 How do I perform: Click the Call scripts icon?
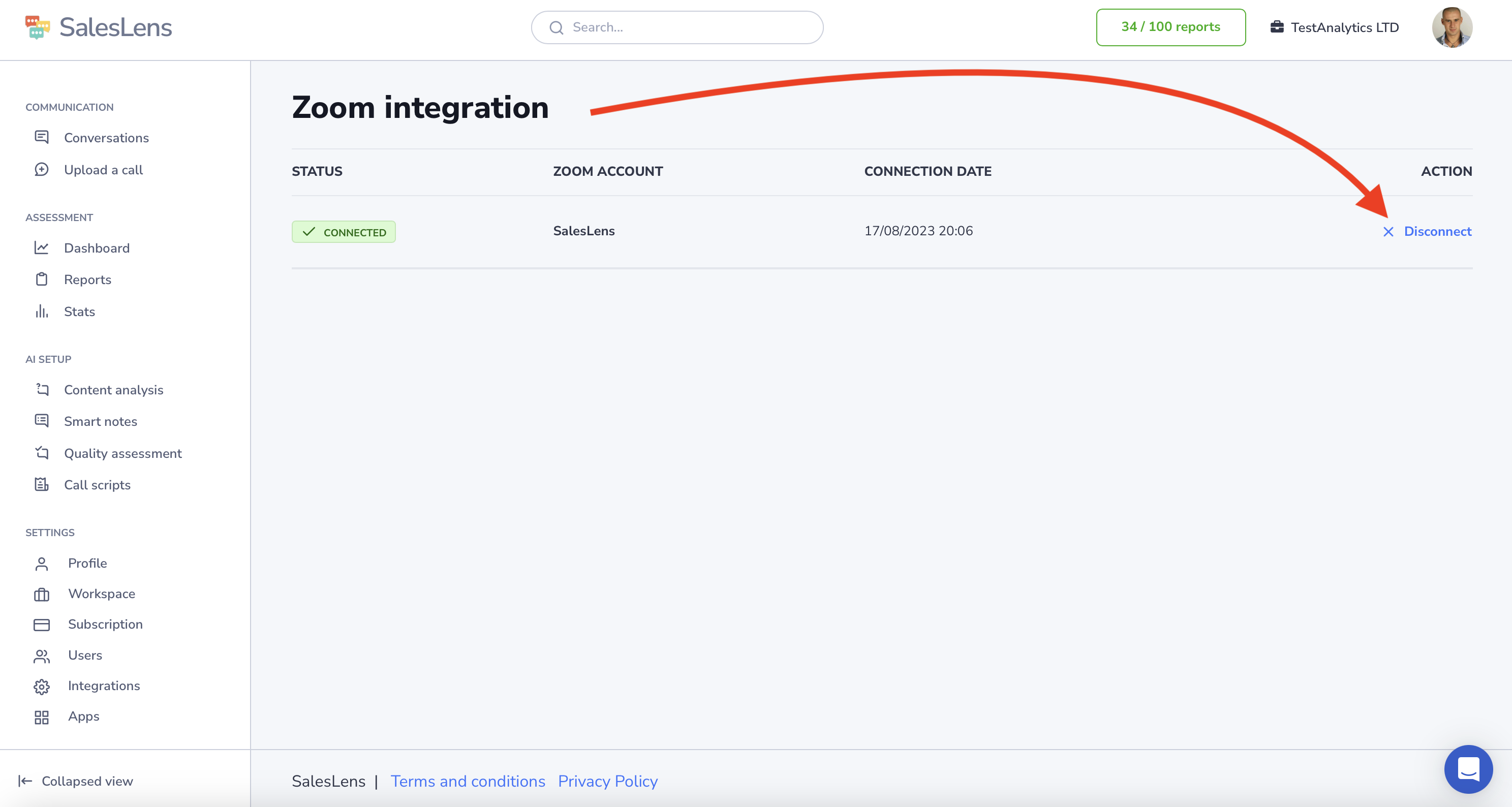pos(42,485)
